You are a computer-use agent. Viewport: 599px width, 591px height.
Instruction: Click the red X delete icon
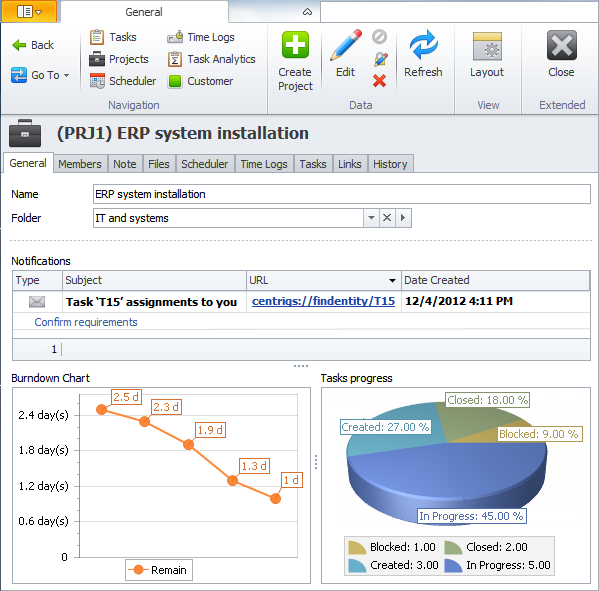(379, 81)
